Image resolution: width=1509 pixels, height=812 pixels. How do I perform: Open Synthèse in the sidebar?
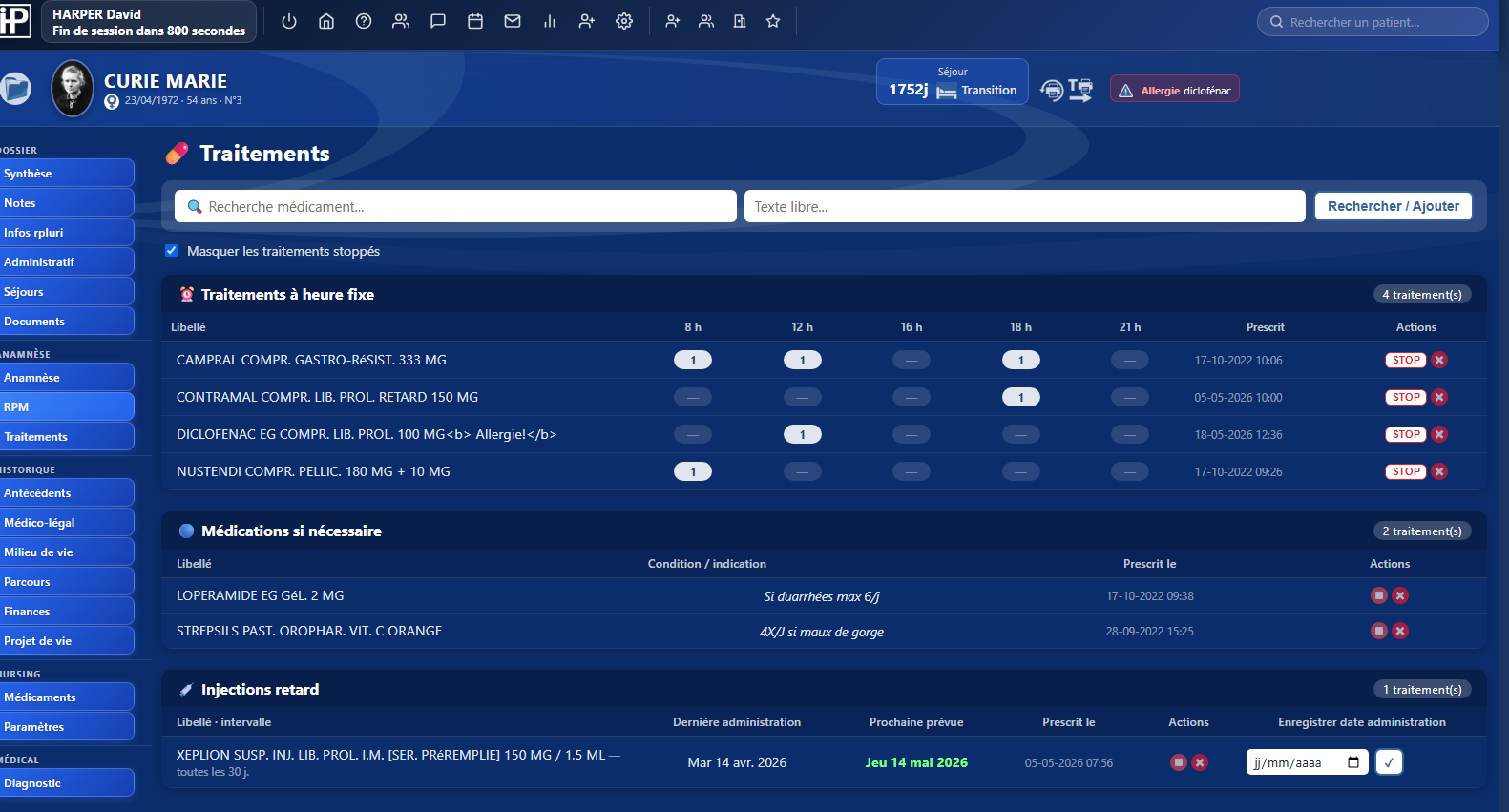[66, 174]
